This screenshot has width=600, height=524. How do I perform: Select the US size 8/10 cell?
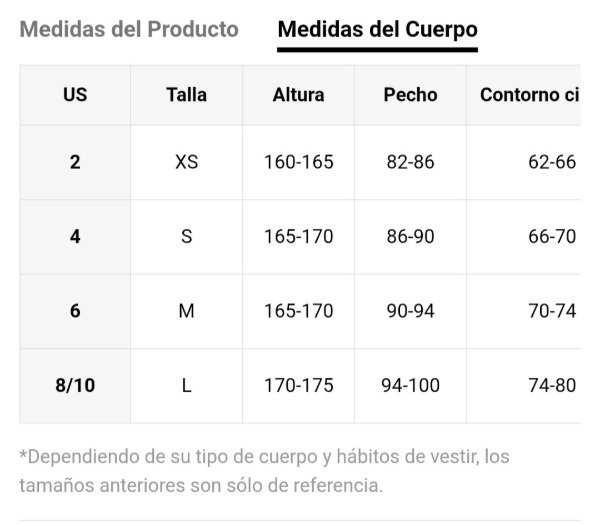(x=75, y=385)
